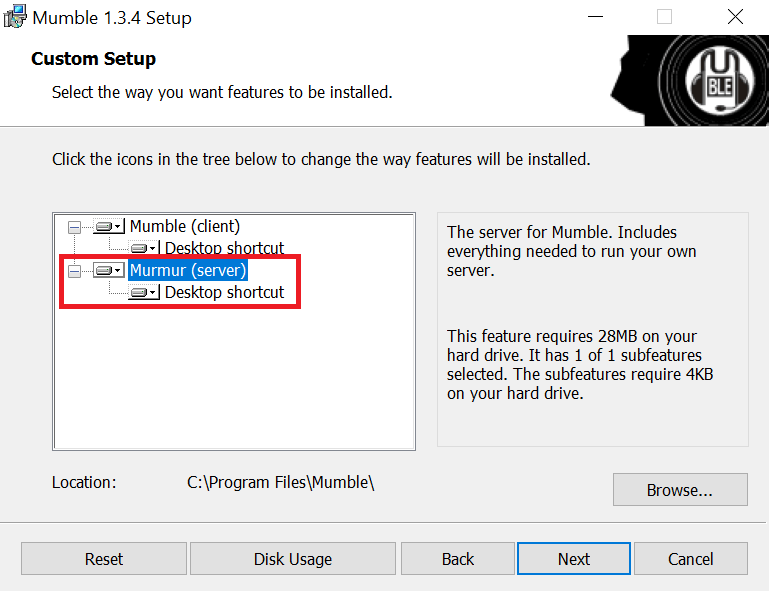769x591 pixels.
Task: Select the Mumble (client) tree item
Action: pos(185,226)
